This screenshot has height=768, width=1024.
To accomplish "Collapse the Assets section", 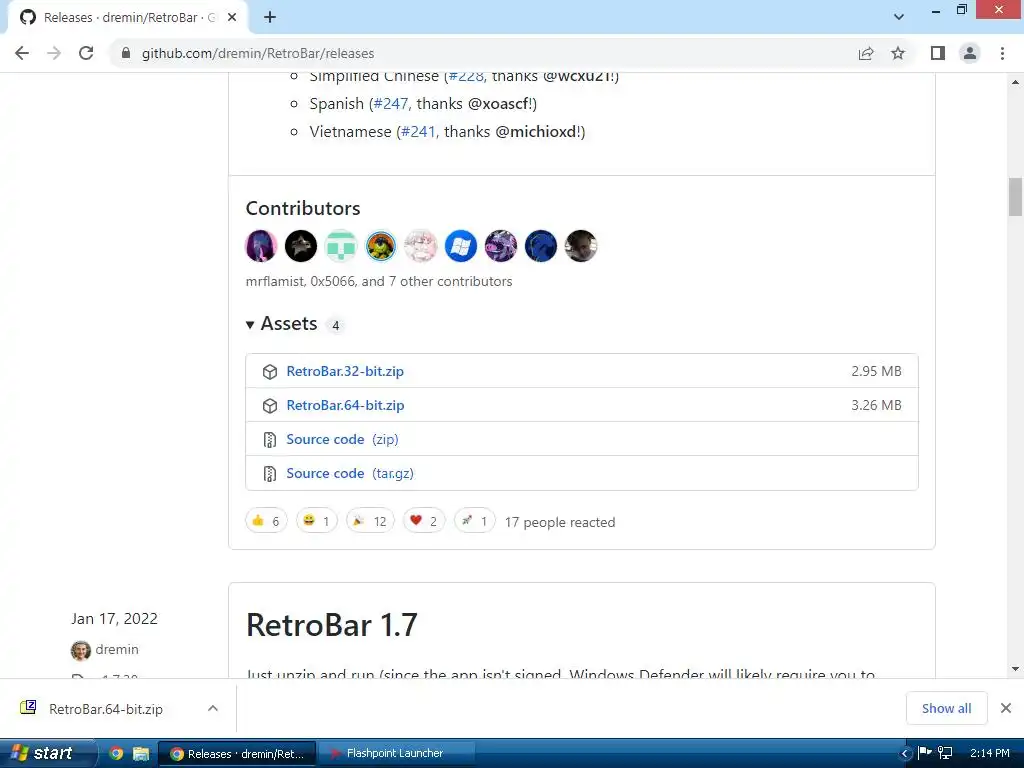I will coord(282,324).
